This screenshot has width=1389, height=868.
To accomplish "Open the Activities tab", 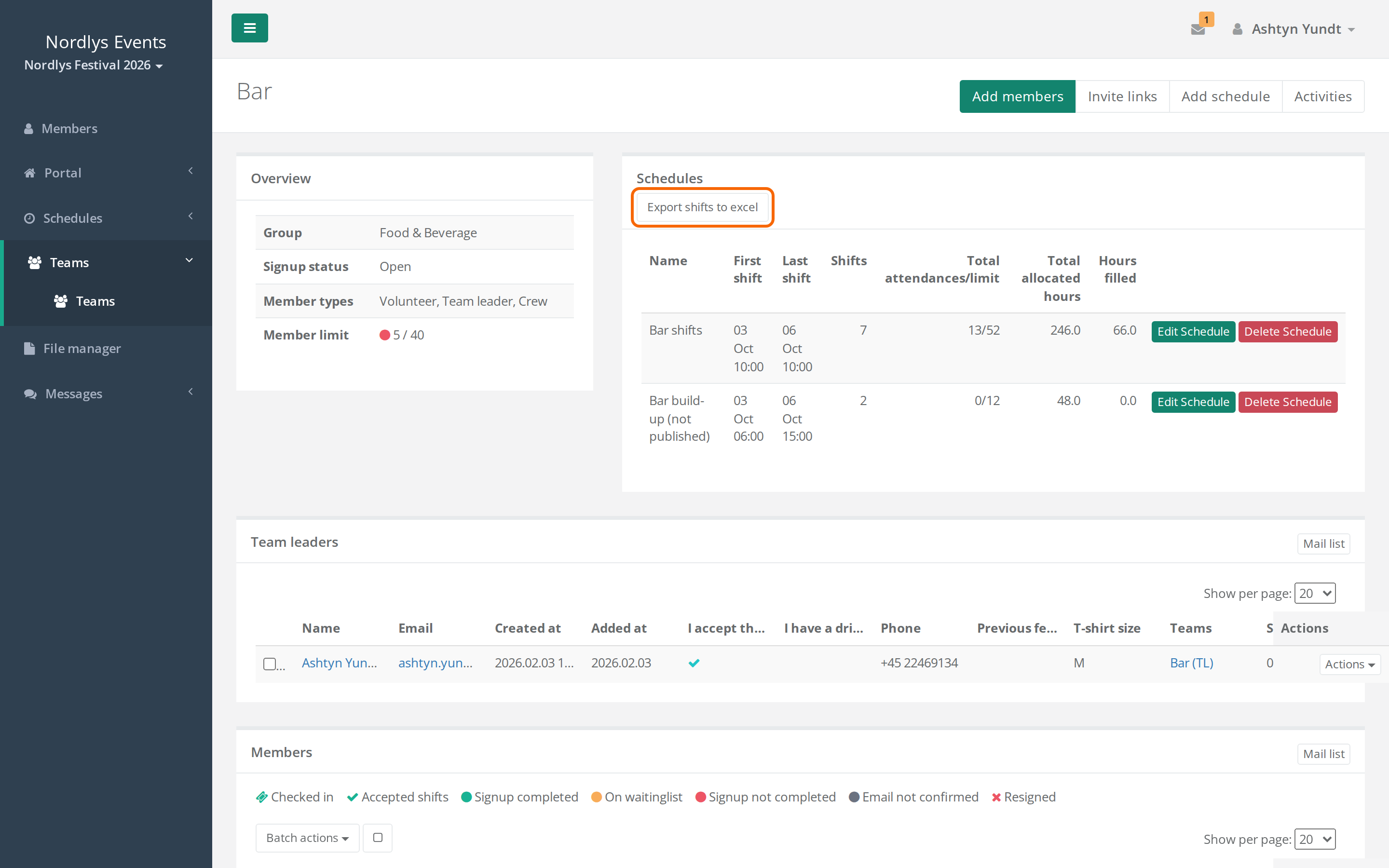I will (1323, 96).
